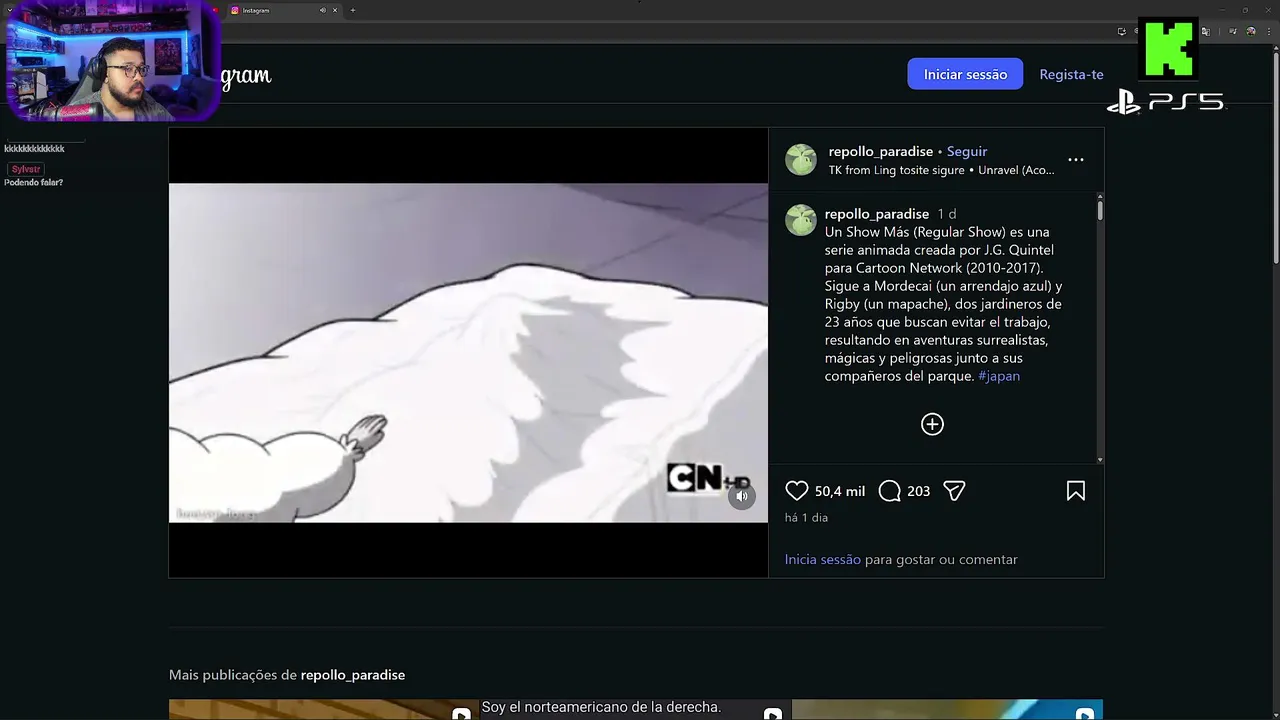Viewport: 1280px width, 720px height.
Task: Open repollo_paradise profile from header username
Action: pyautogui.click(x=881, y=151)
